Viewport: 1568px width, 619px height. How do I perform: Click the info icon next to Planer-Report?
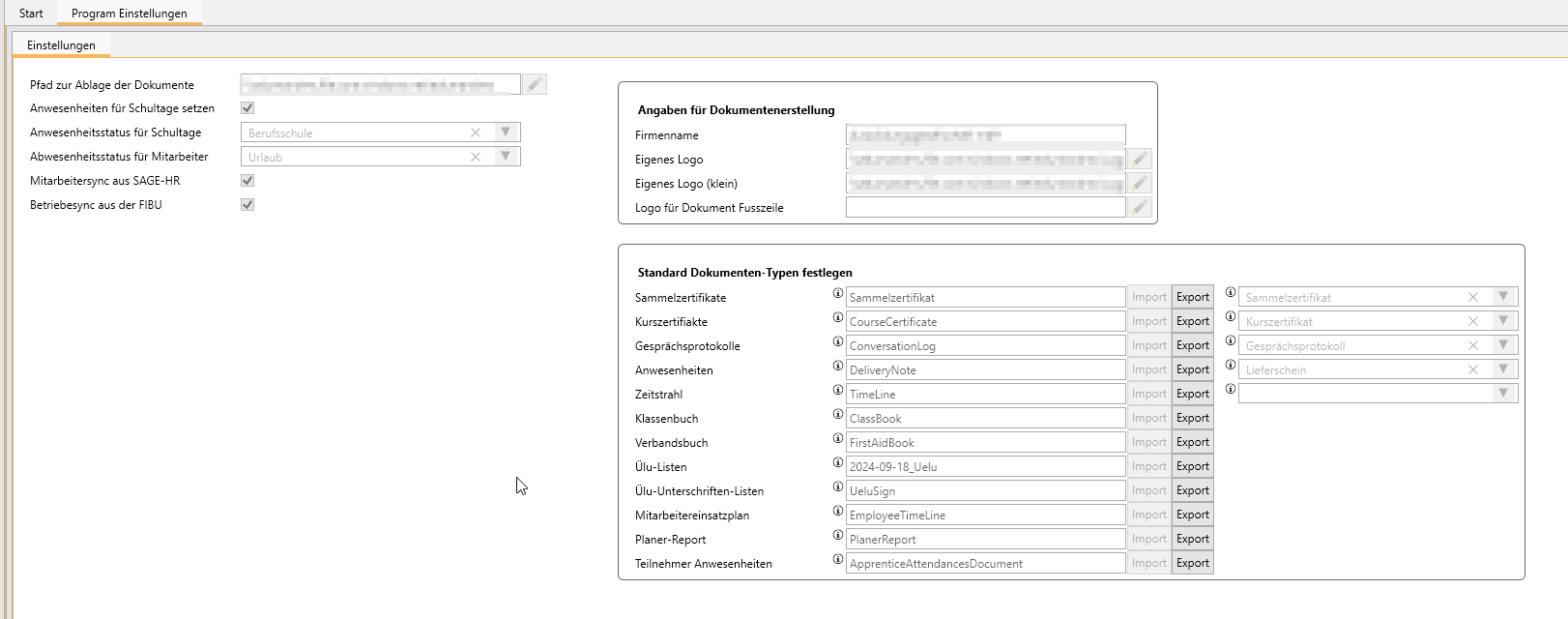[838, 535]
